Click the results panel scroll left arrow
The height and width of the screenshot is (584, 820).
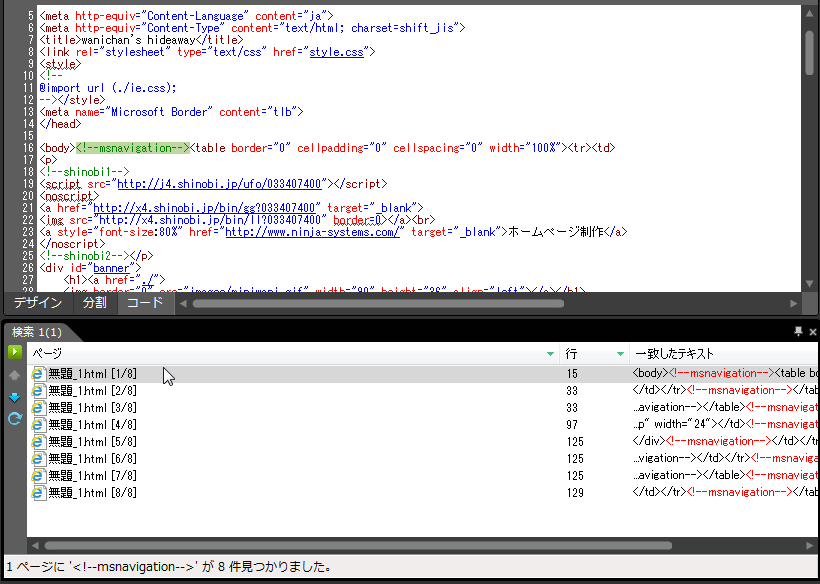tap(35, 546)
